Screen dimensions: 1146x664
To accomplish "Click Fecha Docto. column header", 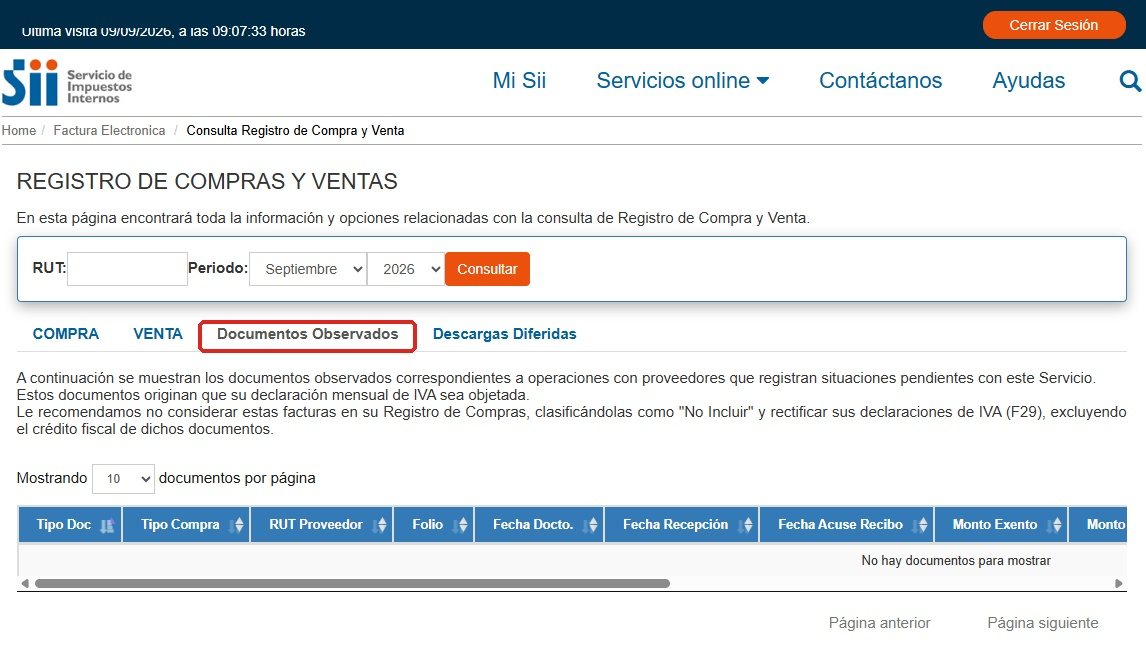I will tap(539, 524).
